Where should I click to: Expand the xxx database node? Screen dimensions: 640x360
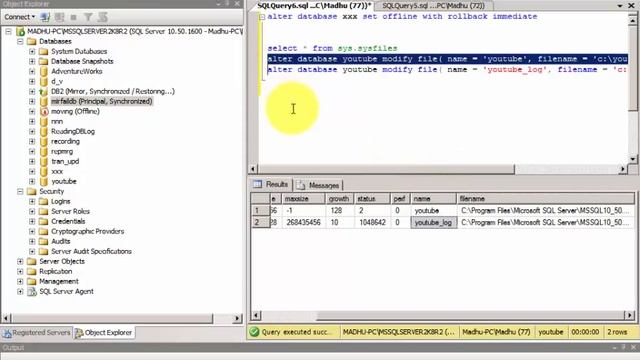click(x=32, y=171)
